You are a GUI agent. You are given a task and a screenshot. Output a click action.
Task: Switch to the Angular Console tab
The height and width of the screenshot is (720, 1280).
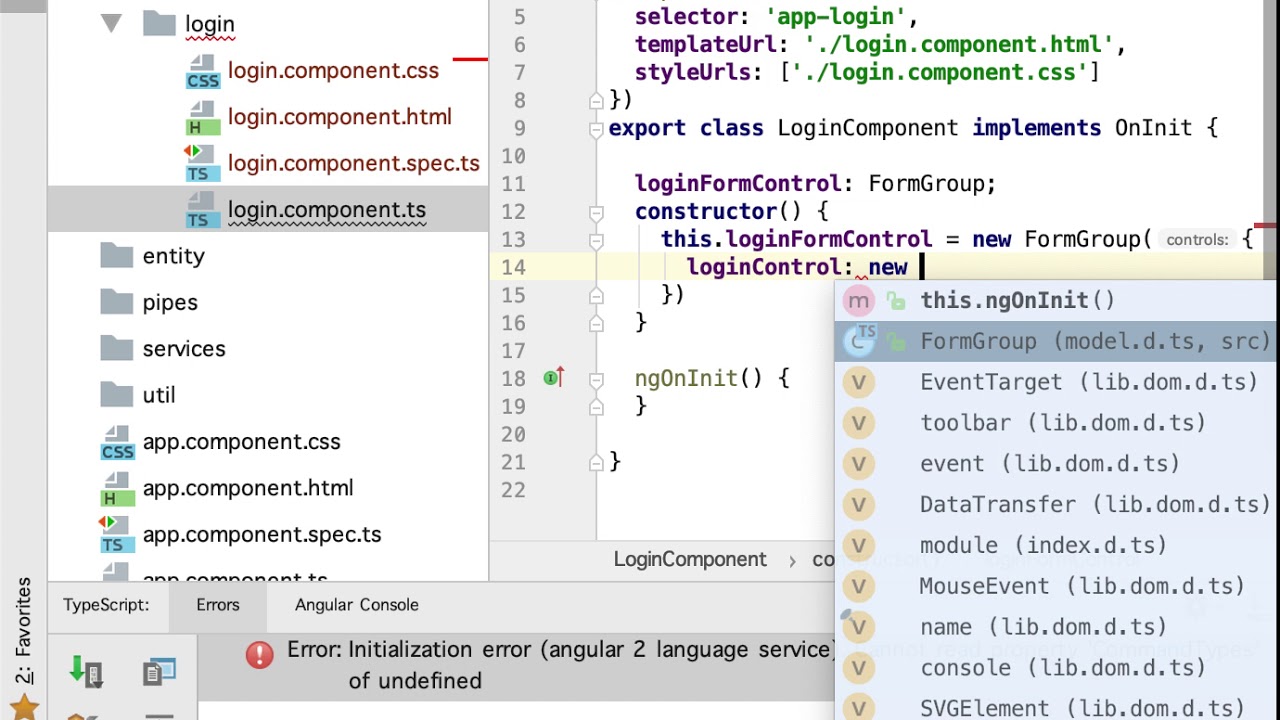[357, 605]
